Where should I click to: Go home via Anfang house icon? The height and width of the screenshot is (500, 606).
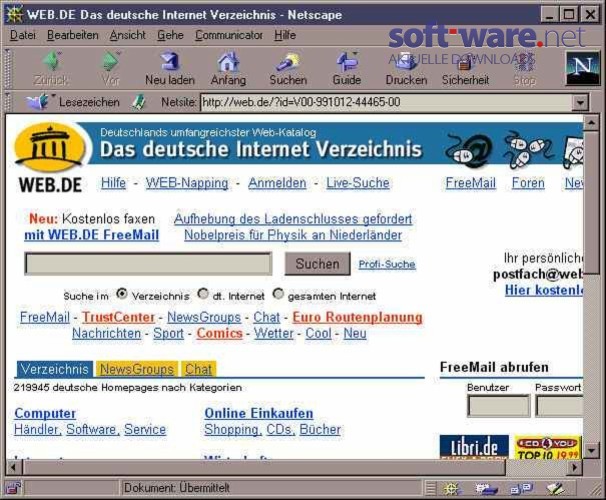(228, 61)
